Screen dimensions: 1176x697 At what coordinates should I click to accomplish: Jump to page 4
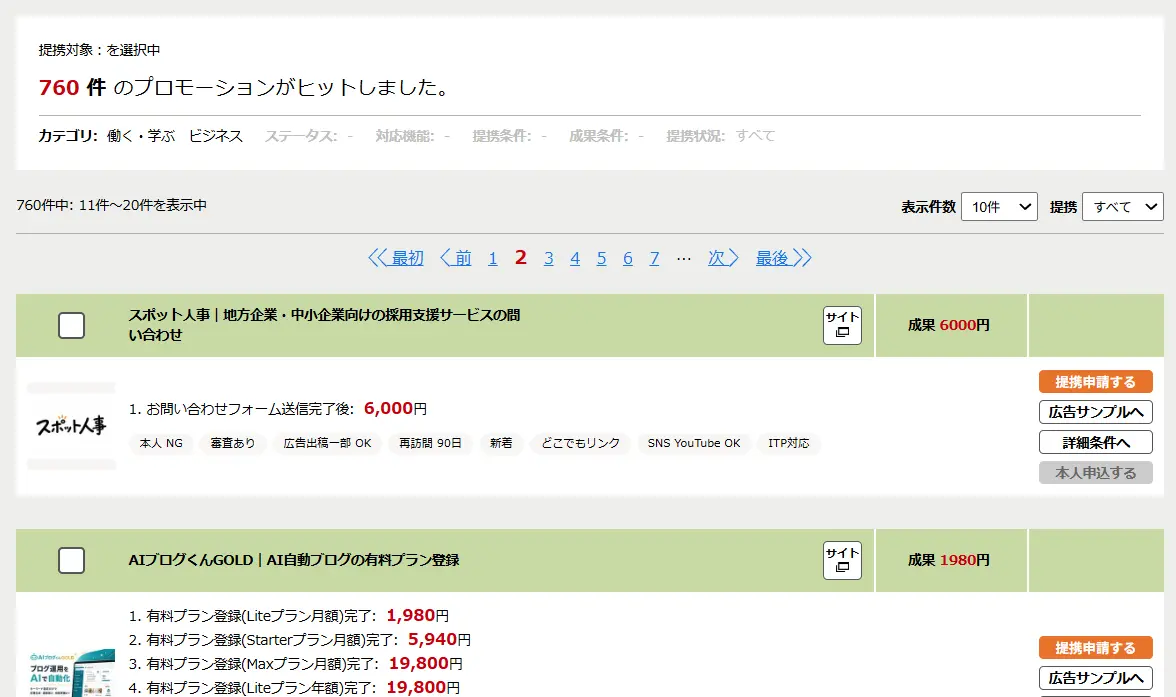click(575, 258)
